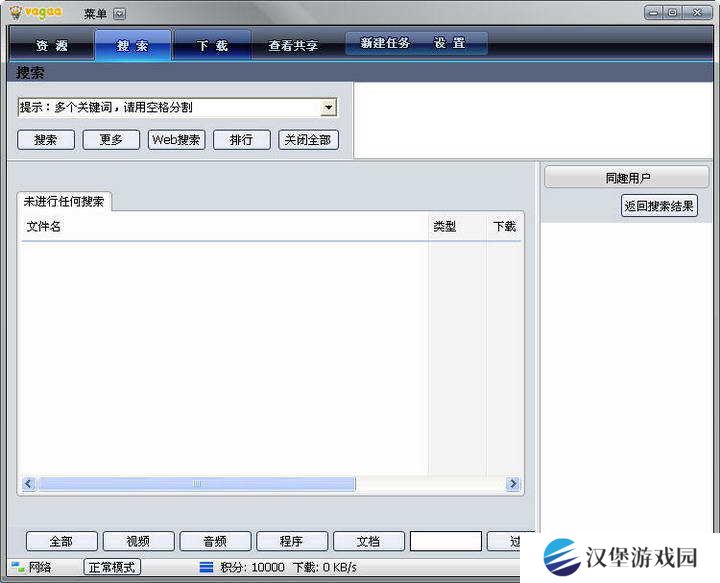Screen dimensions: 720x583
Task: Click the 关闭全部 button
Action: [x=309, y=140]
